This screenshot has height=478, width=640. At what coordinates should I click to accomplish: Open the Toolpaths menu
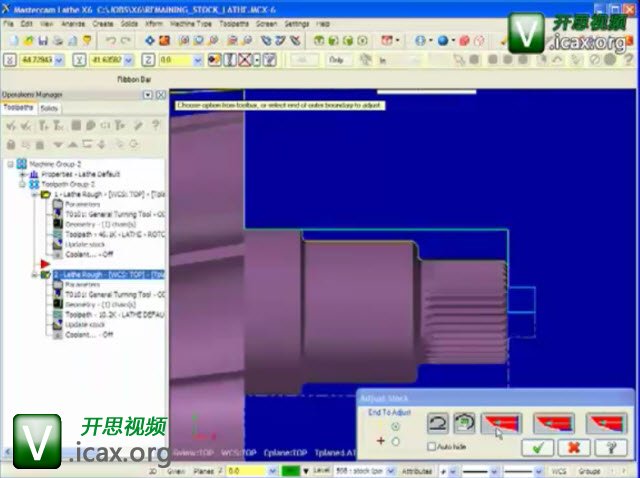(x=234, y=24)
